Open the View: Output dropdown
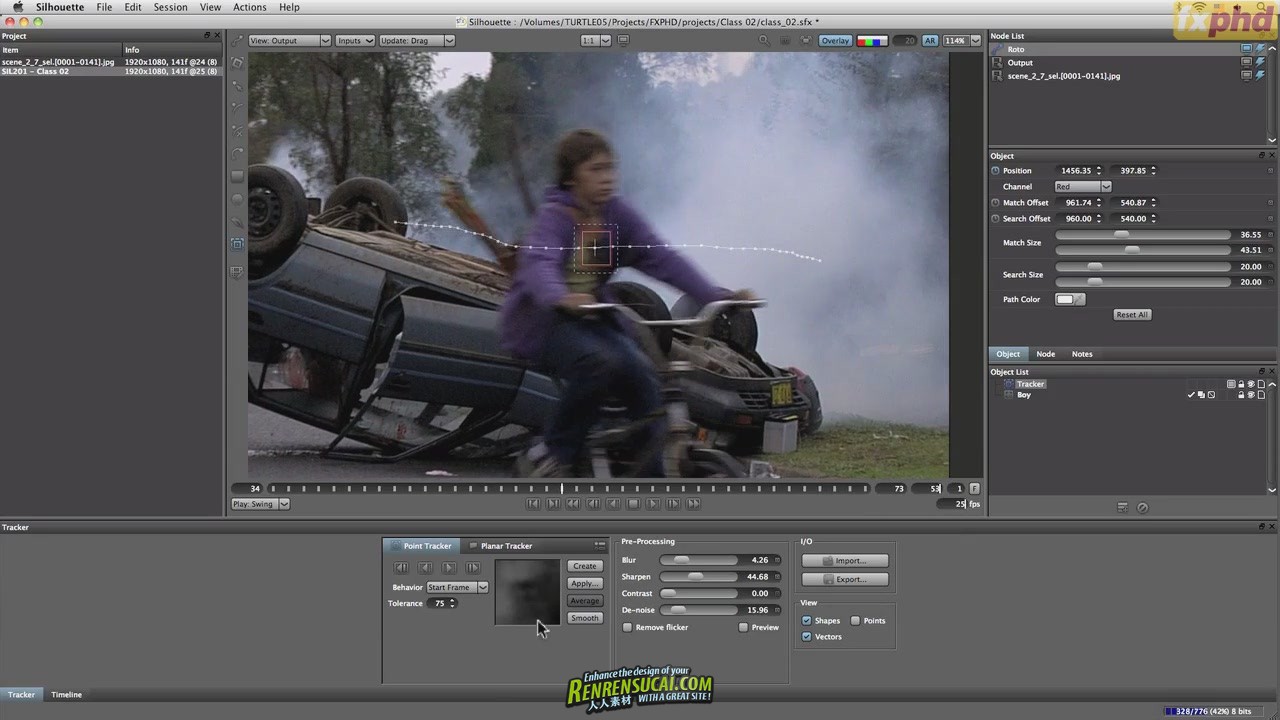The image size is (1280, 720). tap(289, 41)
